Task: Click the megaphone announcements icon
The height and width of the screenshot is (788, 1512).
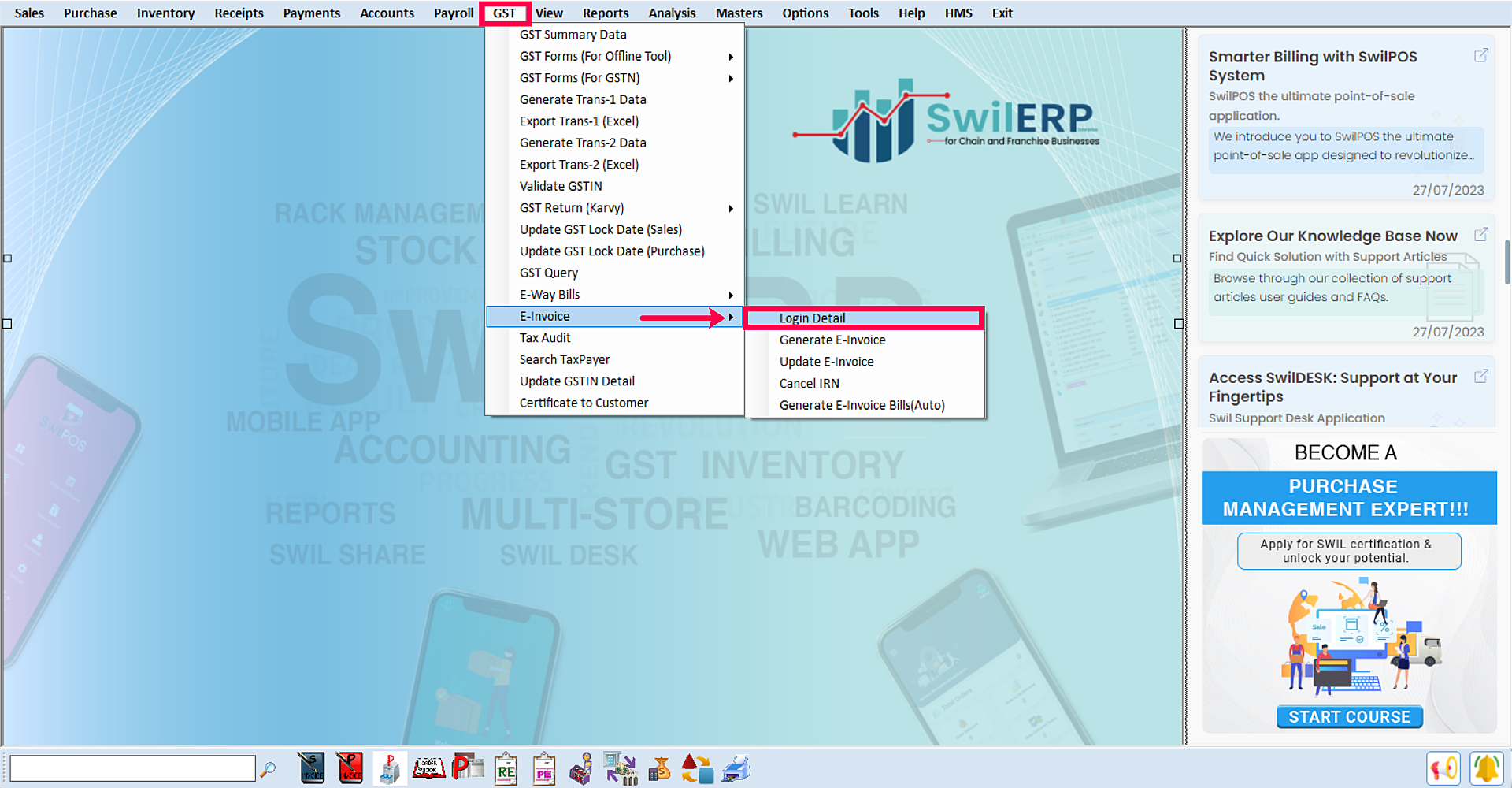Action: point(1443,768)
